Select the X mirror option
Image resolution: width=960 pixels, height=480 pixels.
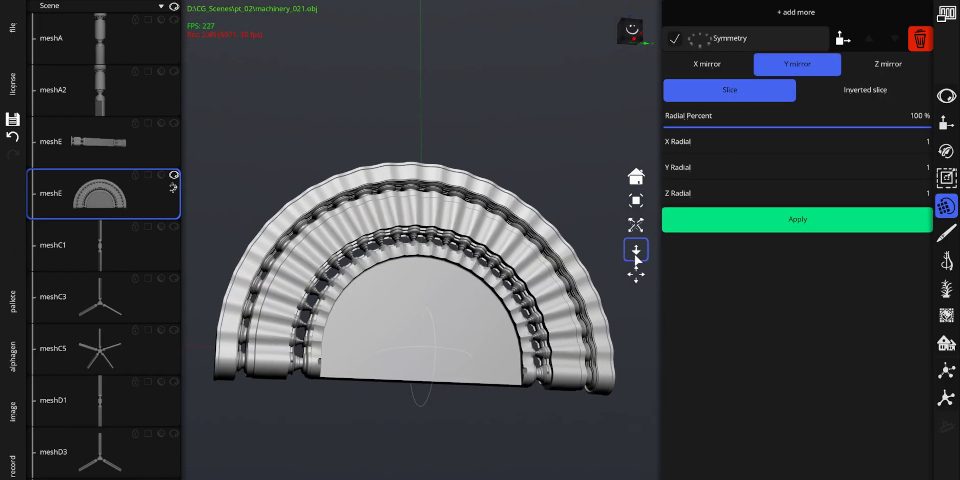[x=707, y=64]
